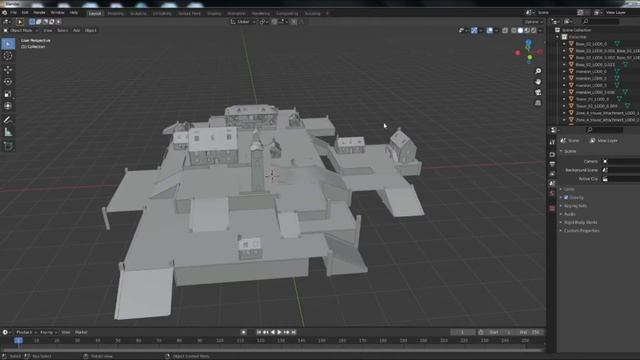Expand the Custom Properties panel

(581, 231)
